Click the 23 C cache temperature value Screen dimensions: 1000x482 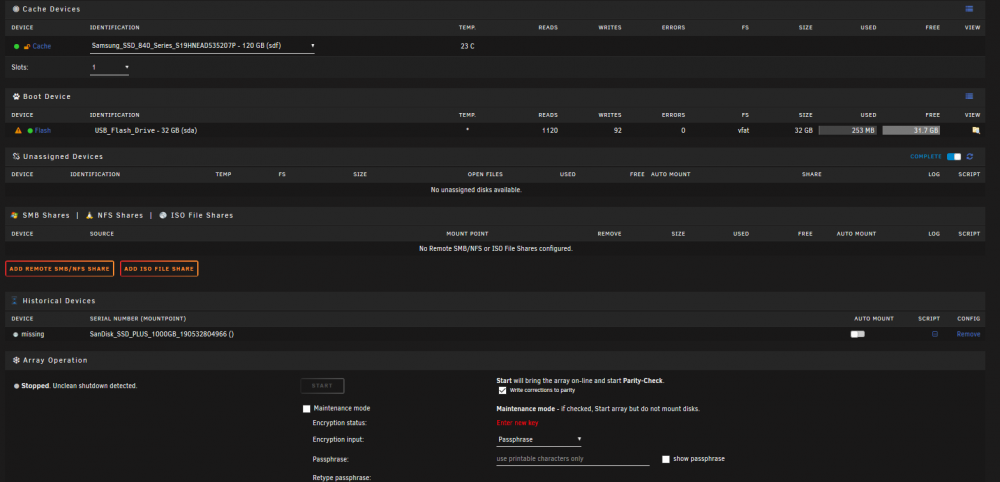click(467, 47)
